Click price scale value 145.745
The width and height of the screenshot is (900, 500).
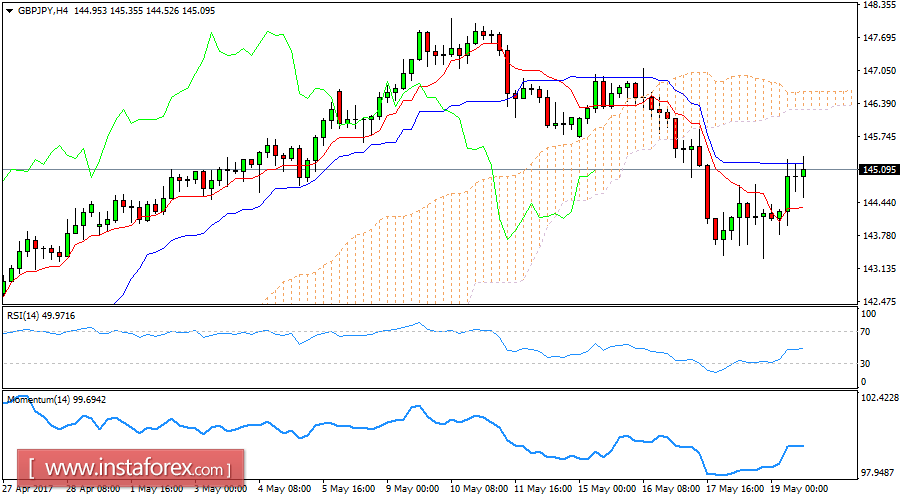point(879,137)
